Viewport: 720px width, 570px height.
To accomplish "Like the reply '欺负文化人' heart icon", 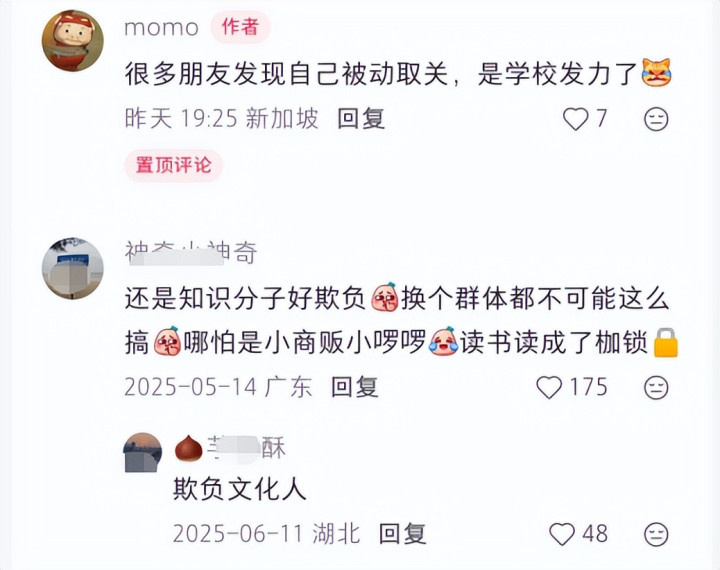I will pos(562,534).
